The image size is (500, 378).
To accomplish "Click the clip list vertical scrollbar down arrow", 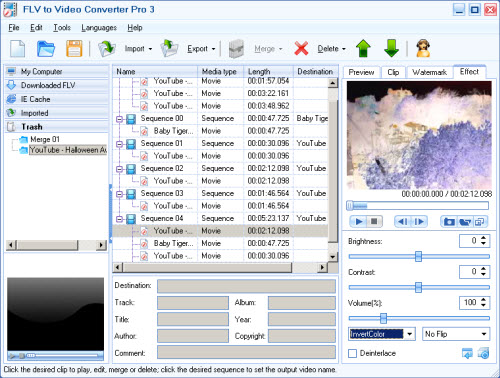I will coord(333,257).
